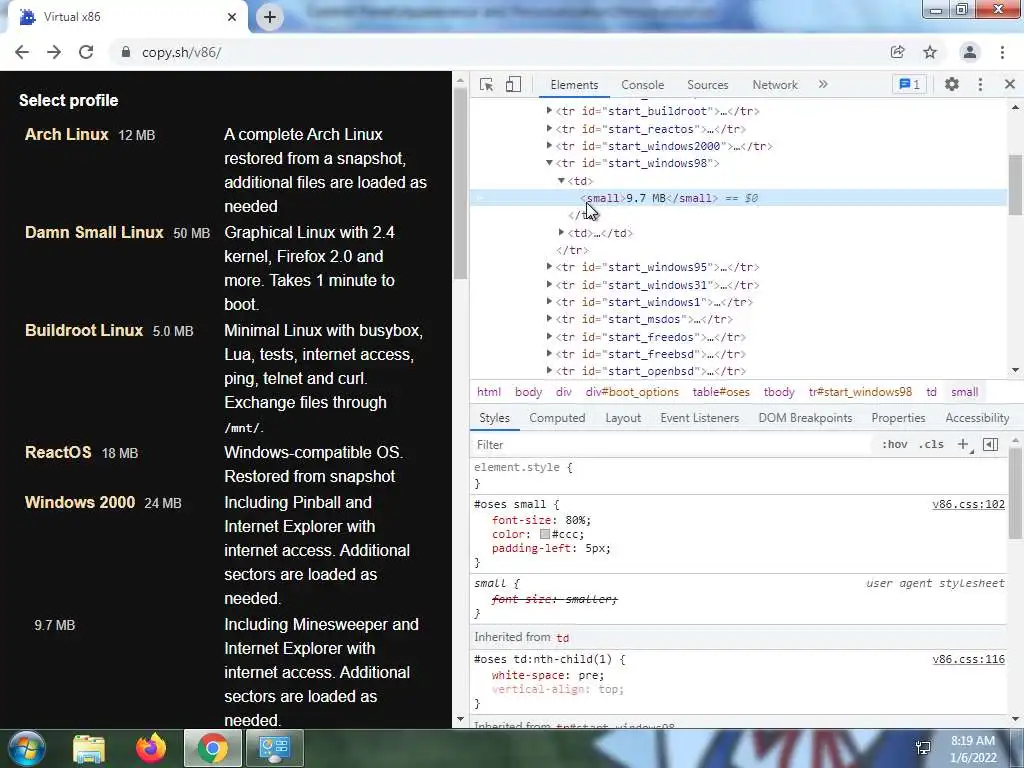Screen dimensions: 1024x768
Task: Open File Explorer from taskbar
Action: [89, 748]
